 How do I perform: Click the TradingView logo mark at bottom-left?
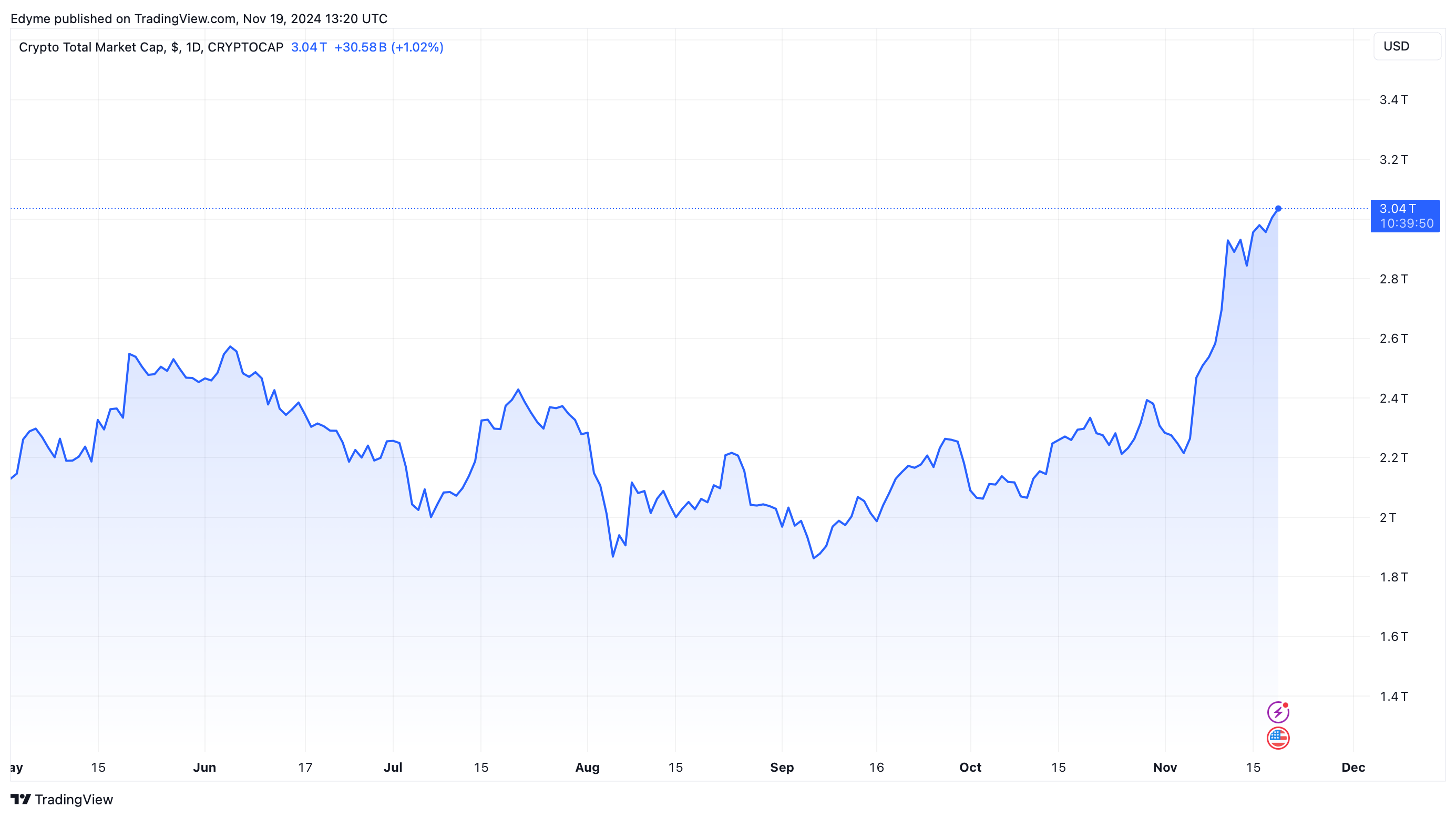click(20, 799)
